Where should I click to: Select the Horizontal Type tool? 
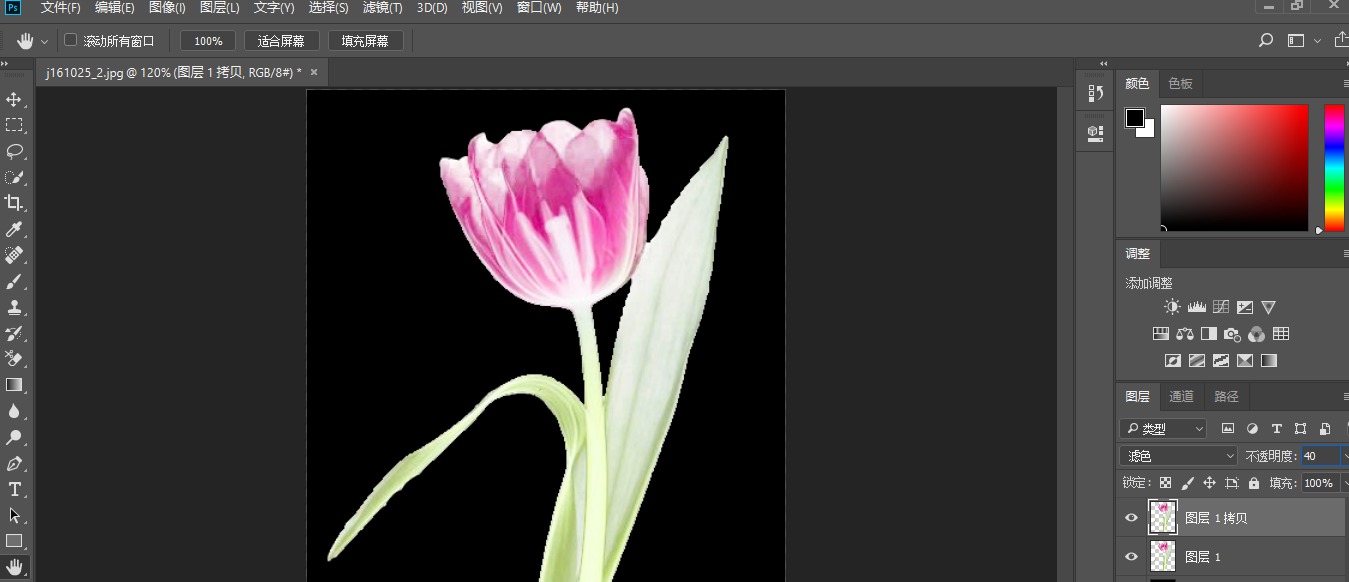coord(14,489)
